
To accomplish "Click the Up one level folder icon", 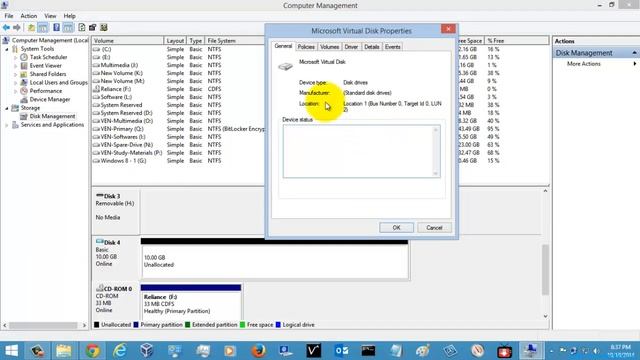I will pyautogui.click(x=31, y=27).
